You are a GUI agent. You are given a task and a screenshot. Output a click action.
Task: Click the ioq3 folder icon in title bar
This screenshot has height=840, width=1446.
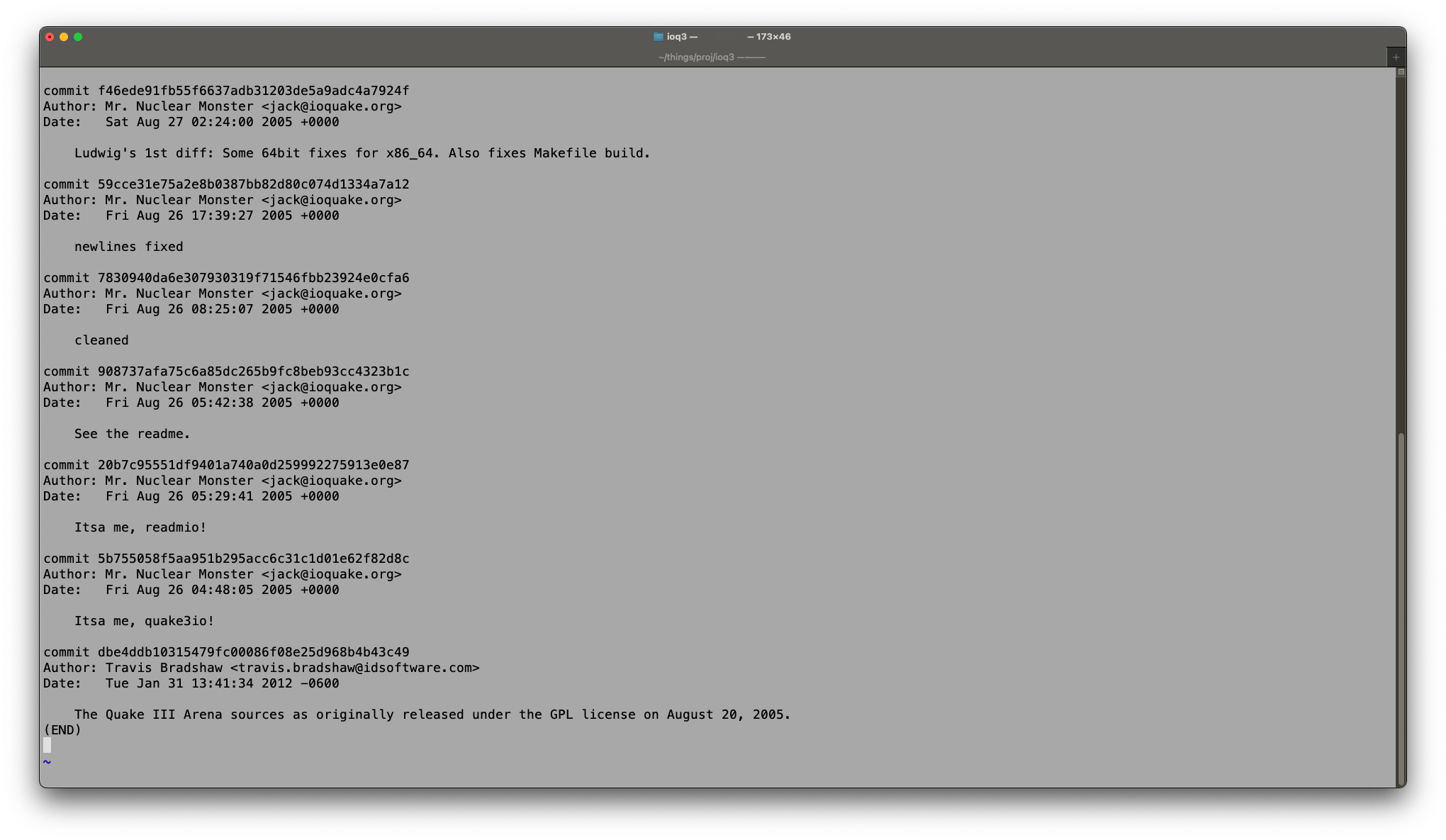pyautogui.click(x=658, y=37)
